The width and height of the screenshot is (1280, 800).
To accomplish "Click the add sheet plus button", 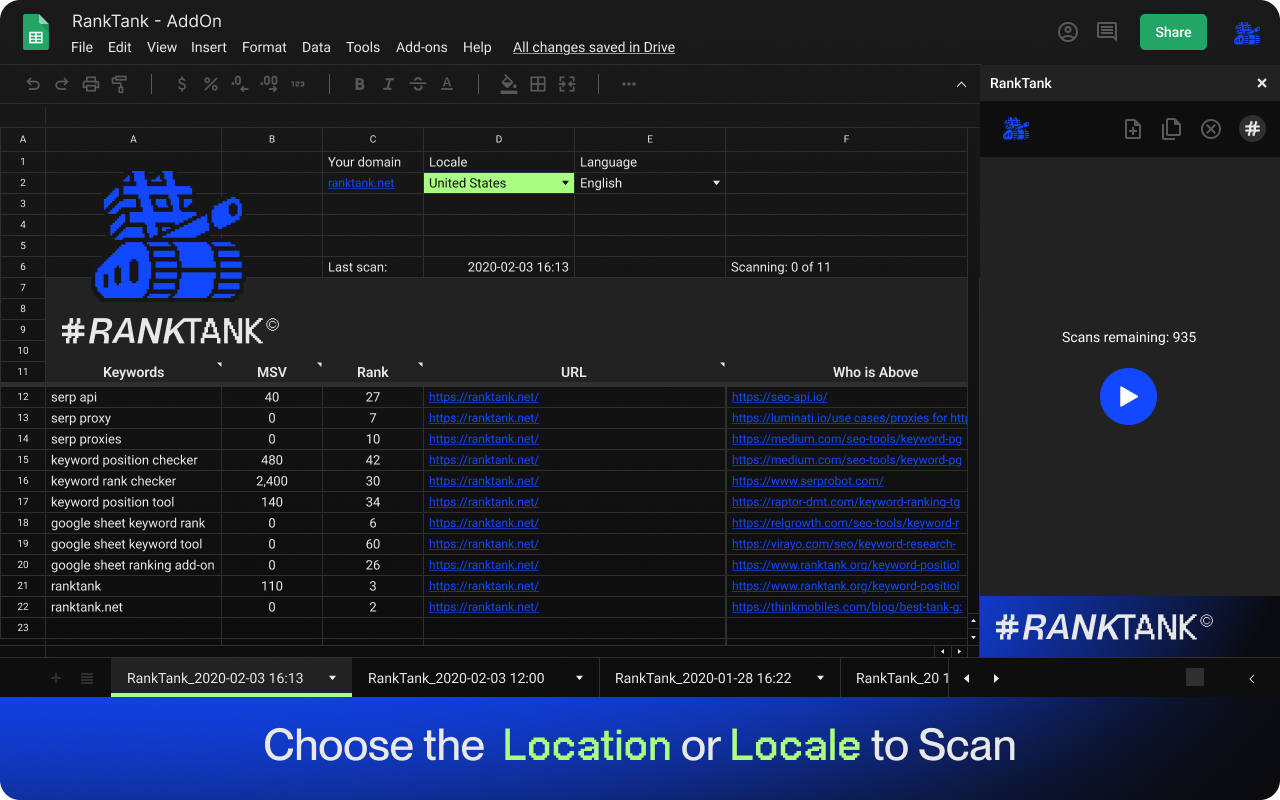I will click(x=56, y=678).
